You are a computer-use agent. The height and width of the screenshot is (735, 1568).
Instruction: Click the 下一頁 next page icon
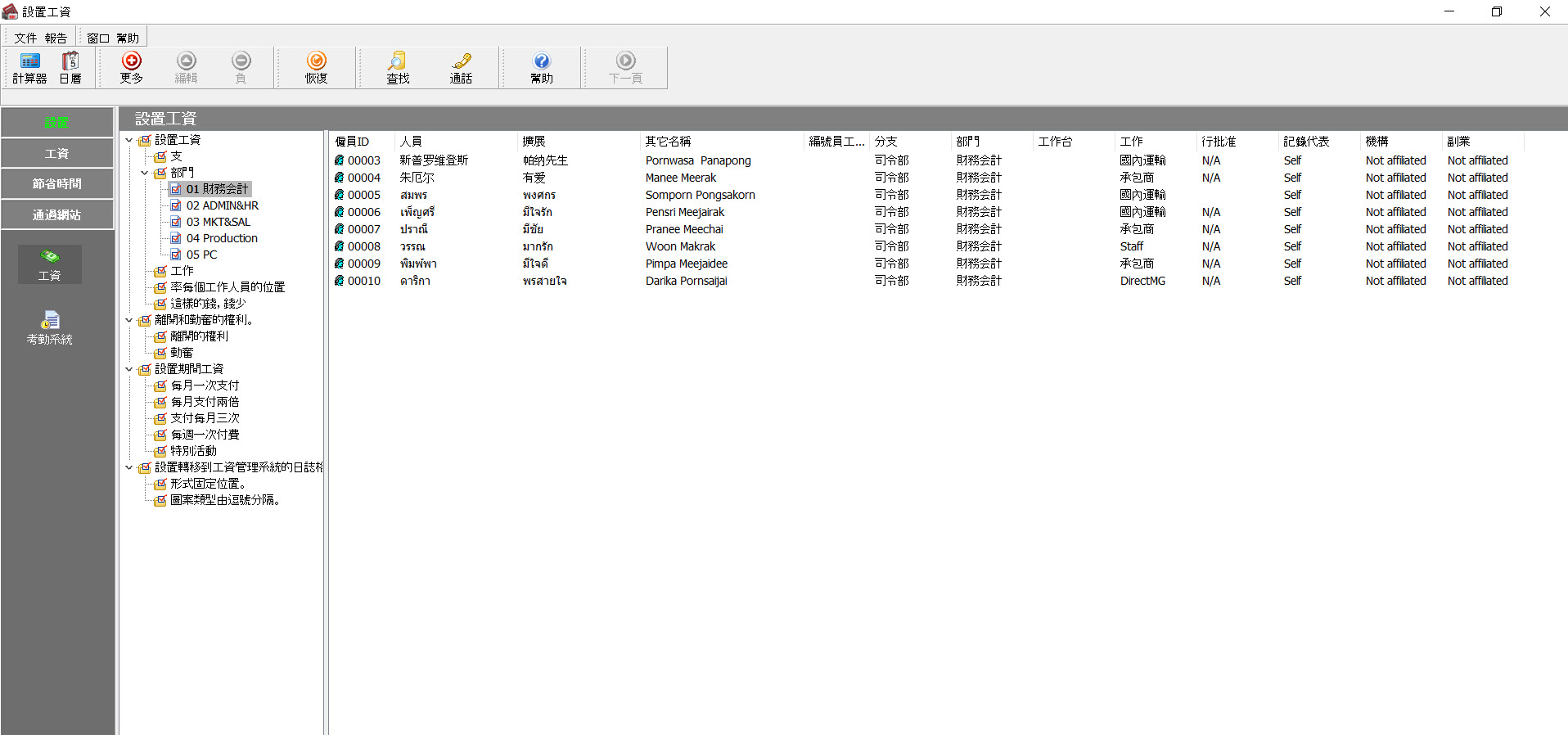coord(626,61)
